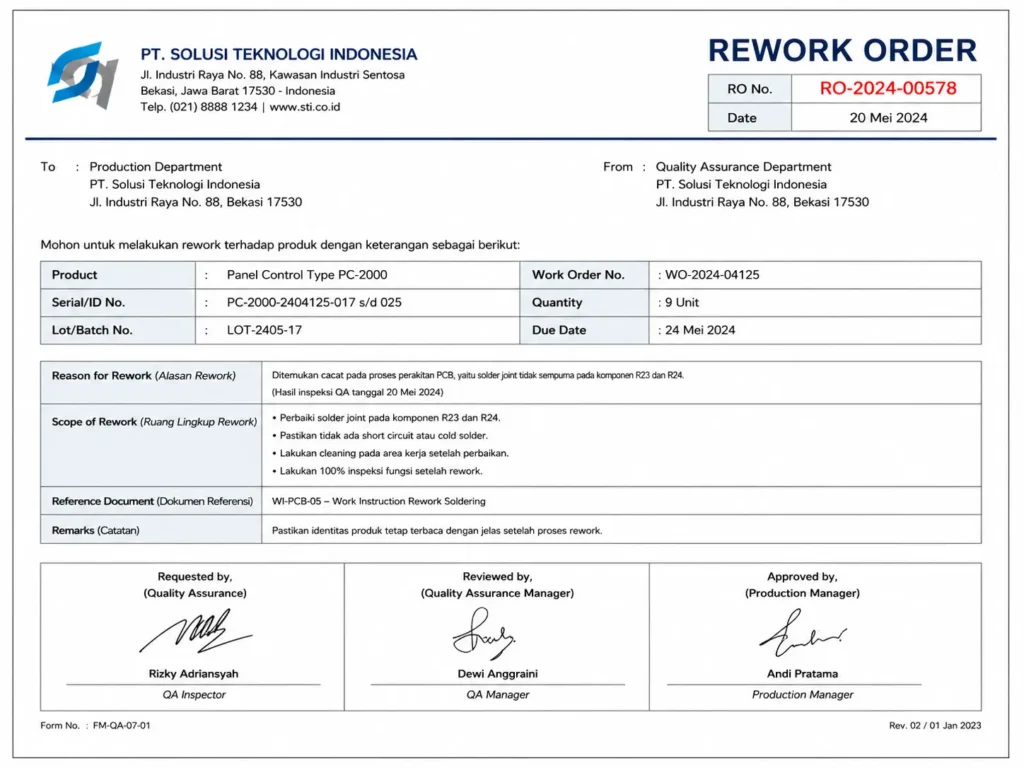Click the Due Date label cell
1024x768 pixels.
584,330
